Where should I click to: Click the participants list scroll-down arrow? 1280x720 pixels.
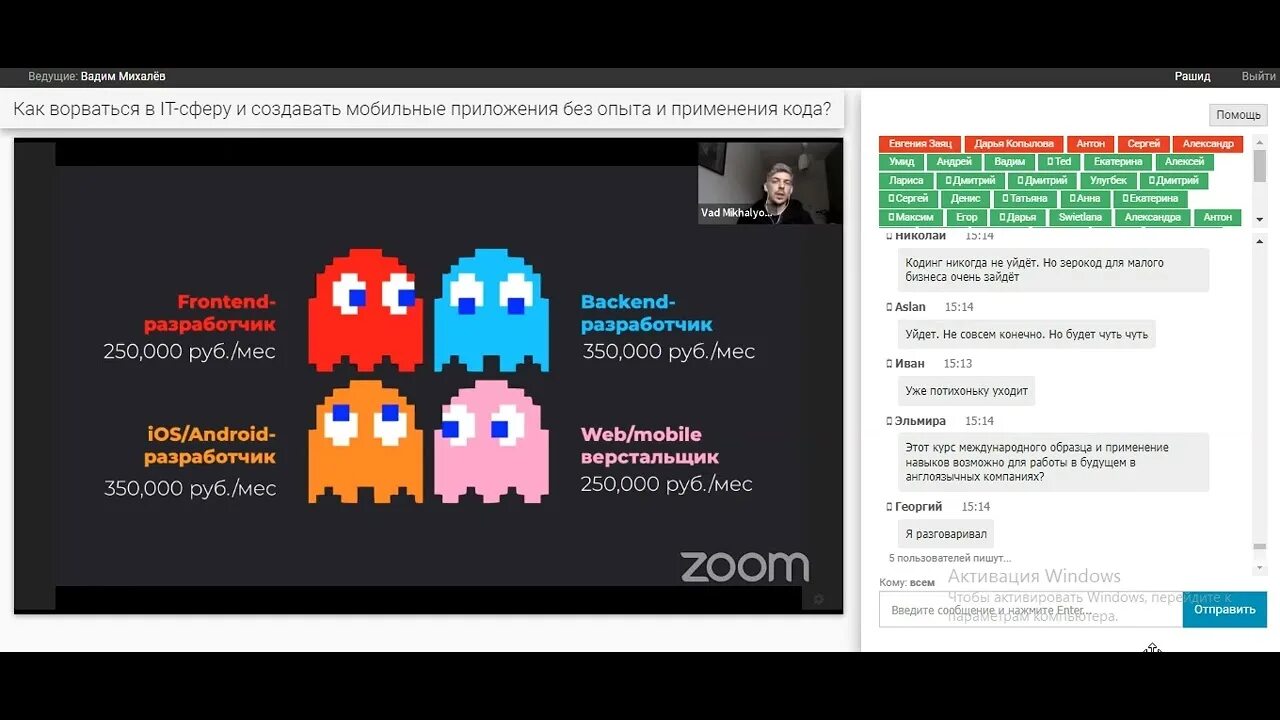(1260, 222)
